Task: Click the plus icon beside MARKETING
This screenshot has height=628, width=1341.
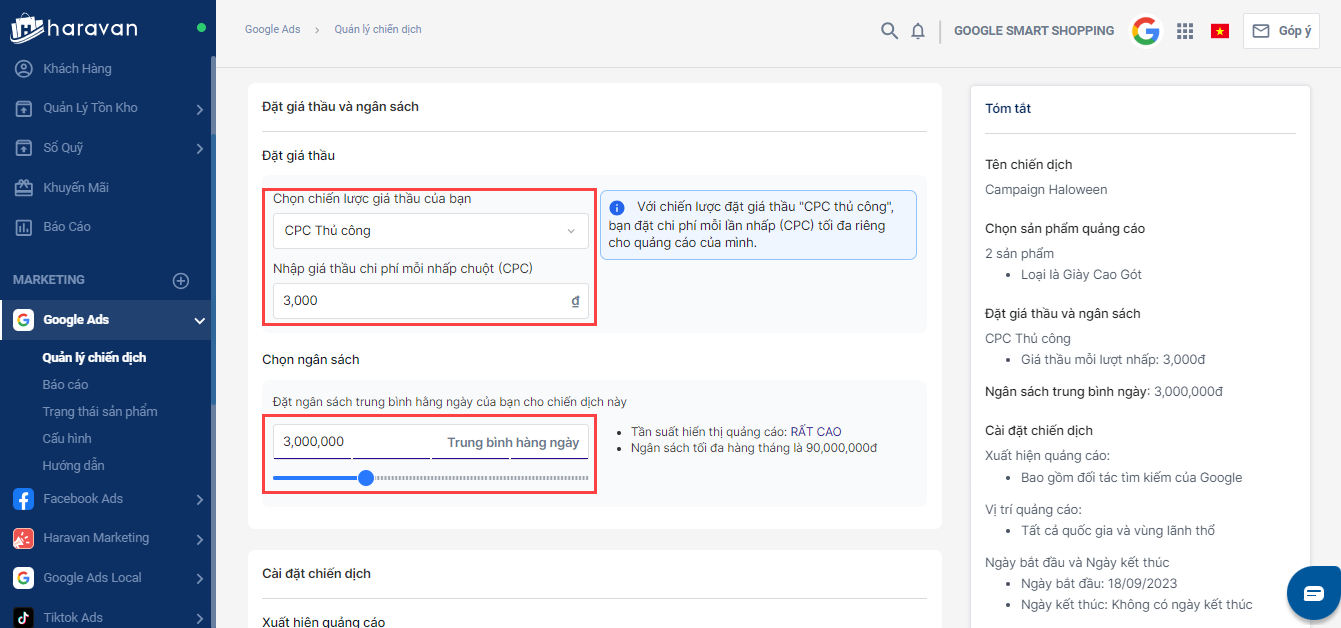Action: click(181, 281)
